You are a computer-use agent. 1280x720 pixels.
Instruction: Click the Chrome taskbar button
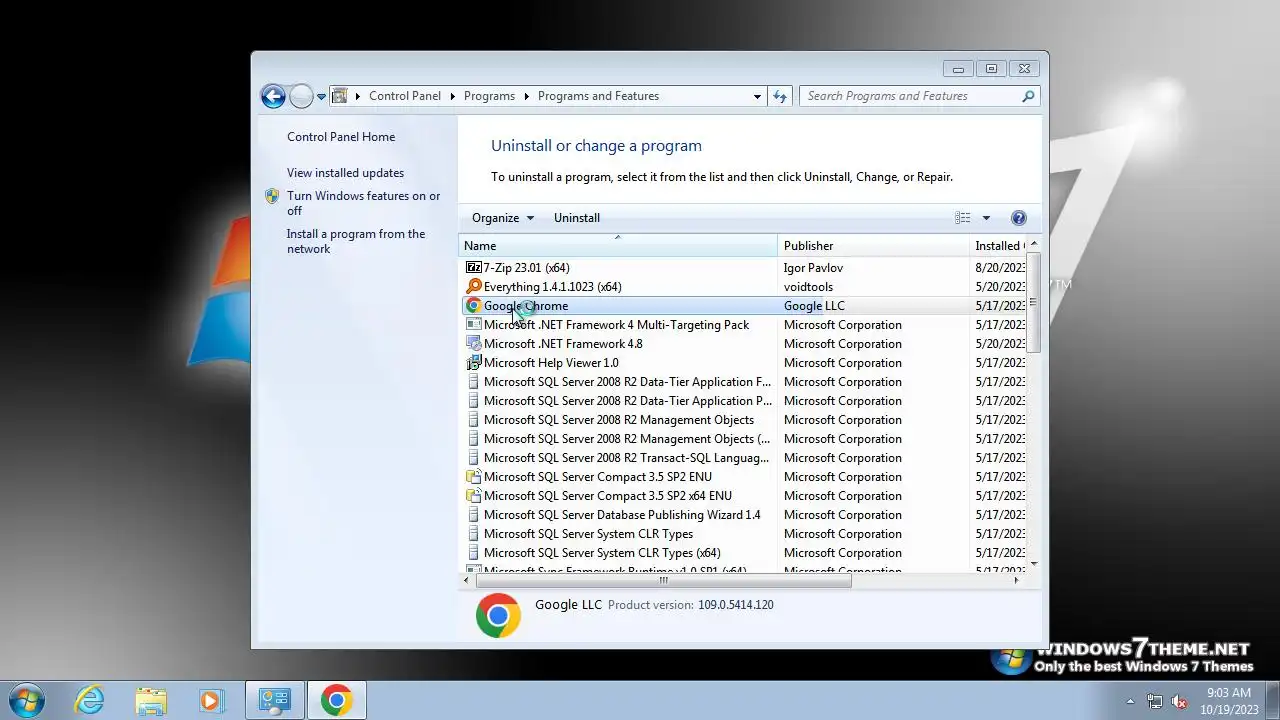coord(336,700)
